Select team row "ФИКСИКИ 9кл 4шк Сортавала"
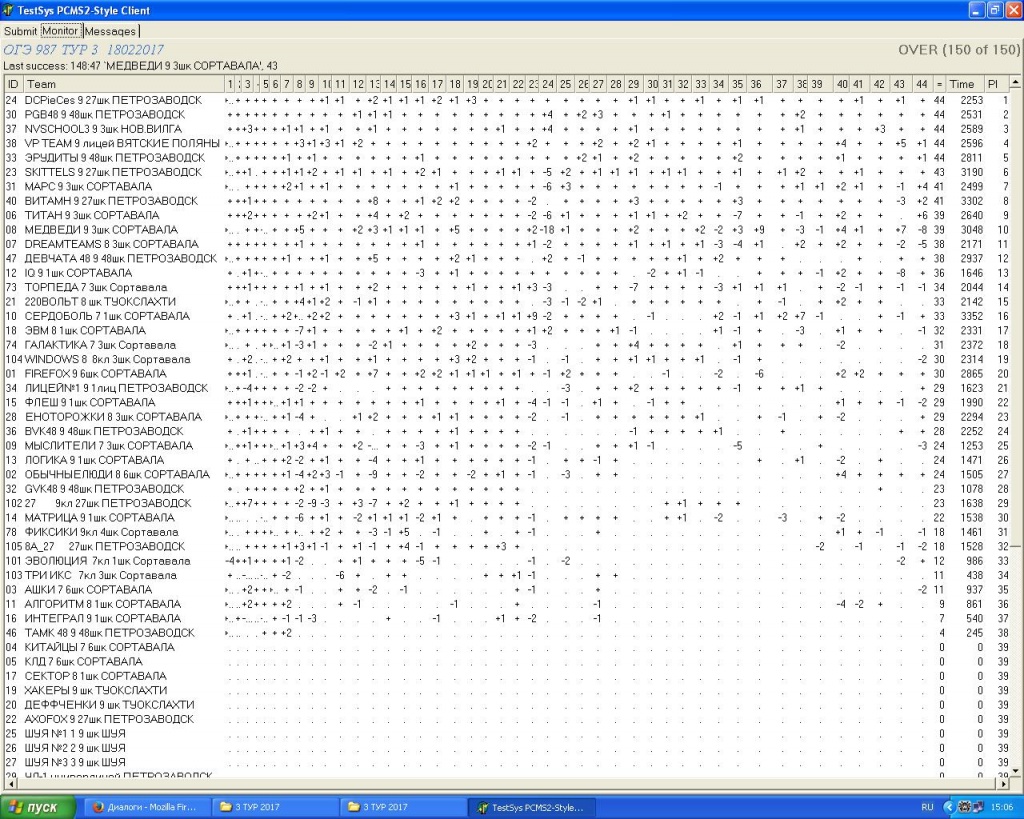This screenshot has width=1024, height=819. pos(507,532)
